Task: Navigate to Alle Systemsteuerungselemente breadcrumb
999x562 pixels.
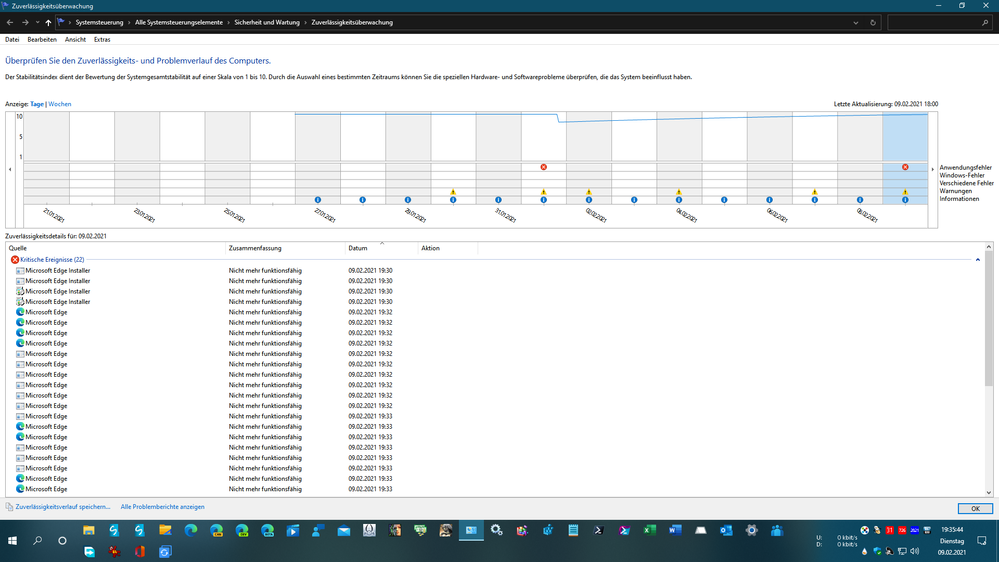Action: 179,22
